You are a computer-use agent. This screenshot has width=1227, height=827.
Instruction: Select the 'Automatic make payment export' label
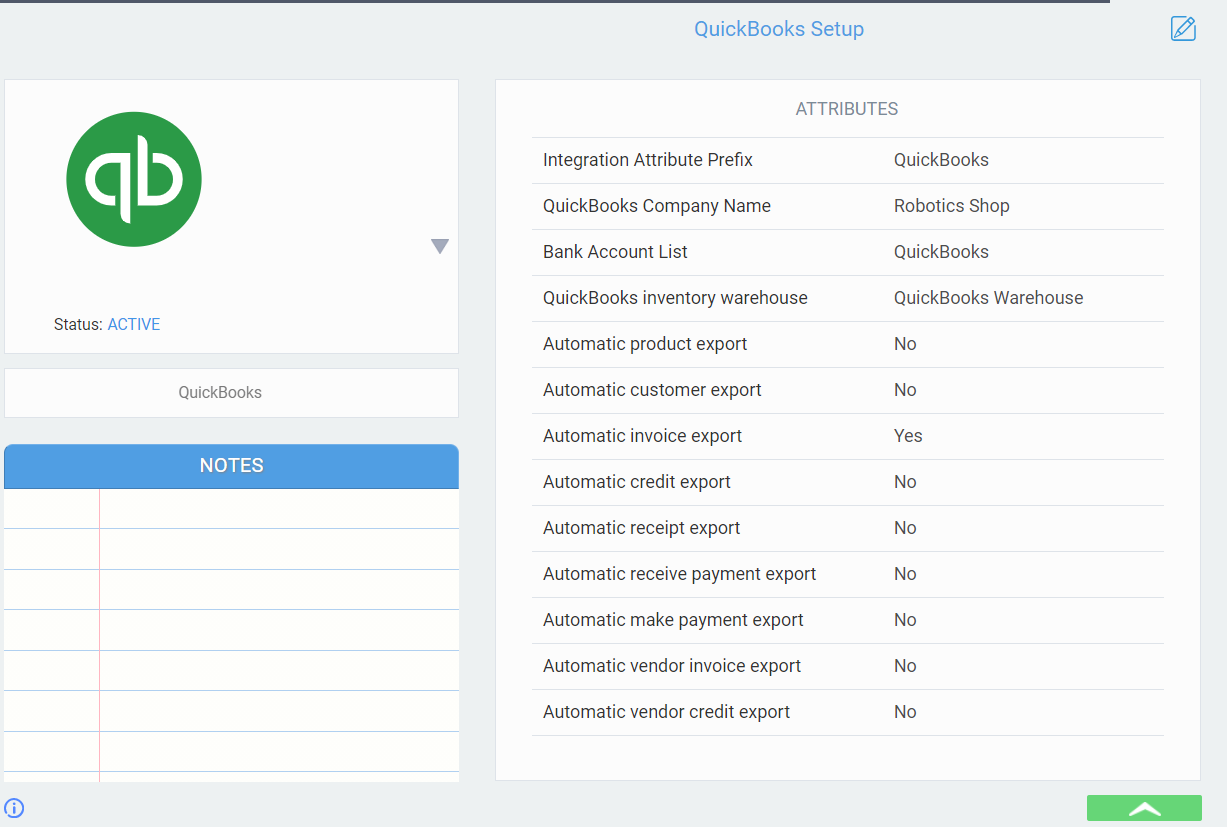pyautogui.click(x=673, y=620)
